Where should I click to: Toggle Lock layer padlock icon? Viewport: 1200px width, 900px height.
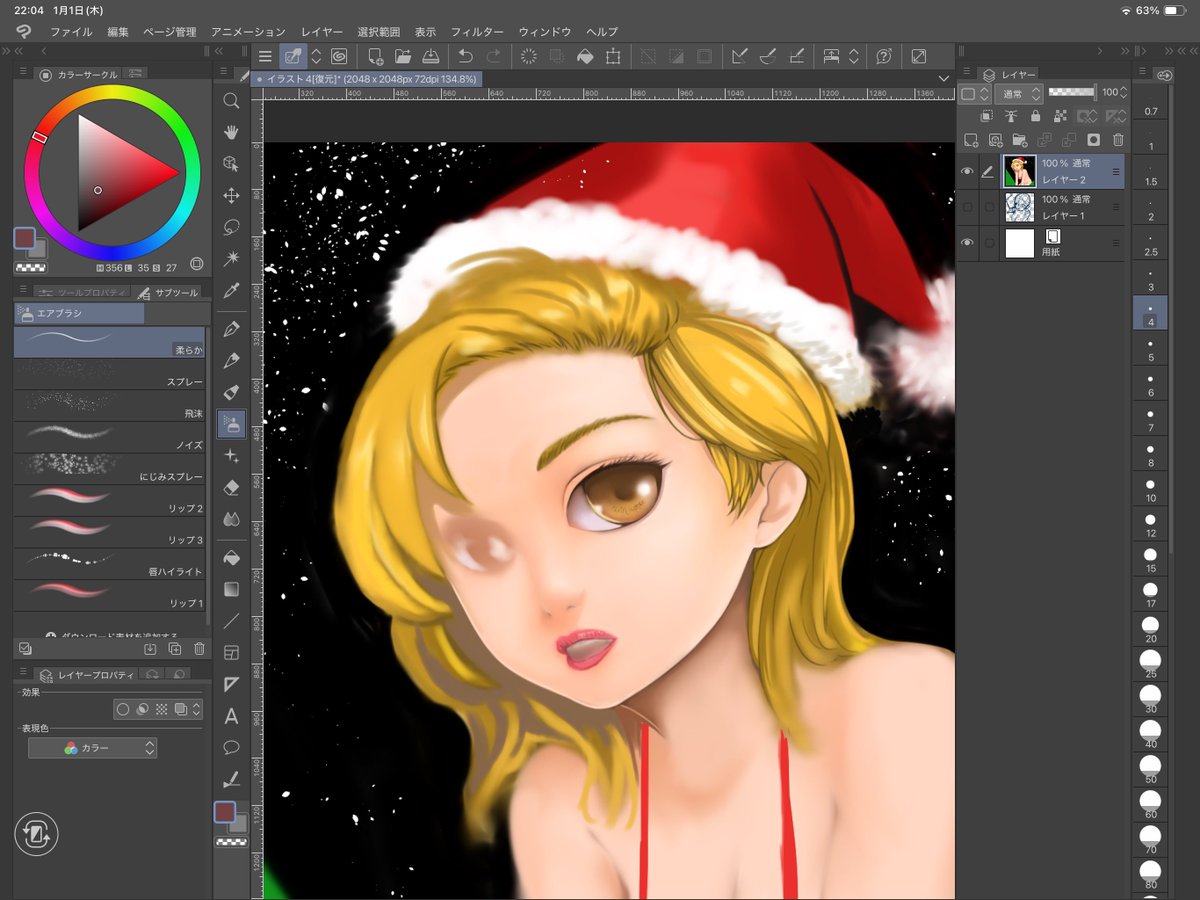click(x=1035, y=117)
